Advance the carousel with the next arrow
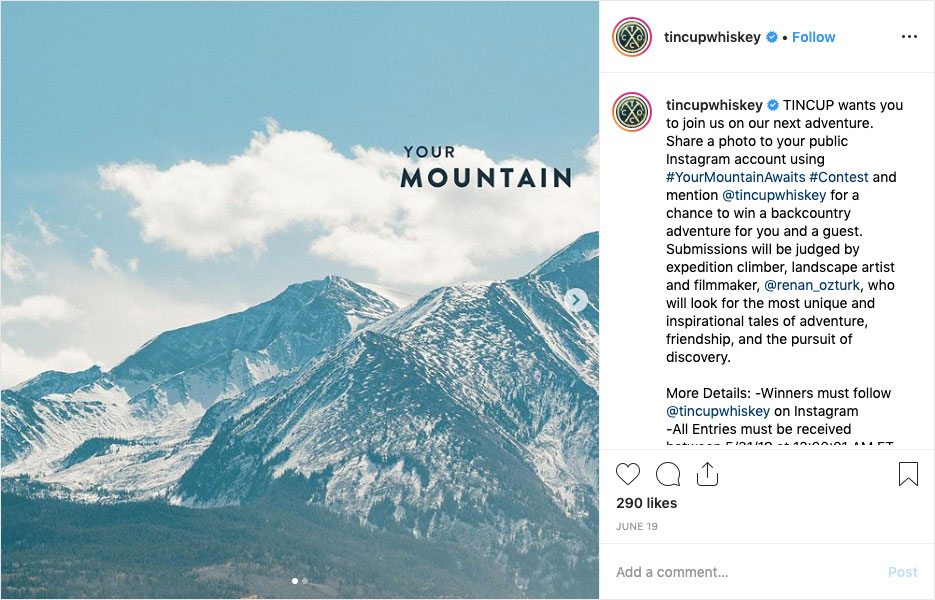 (x=575, y=299)
